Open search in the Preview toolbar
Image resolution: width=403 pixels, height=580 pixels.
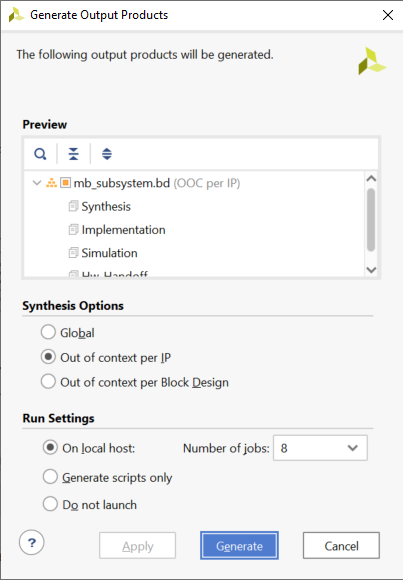tap(40, 154)
